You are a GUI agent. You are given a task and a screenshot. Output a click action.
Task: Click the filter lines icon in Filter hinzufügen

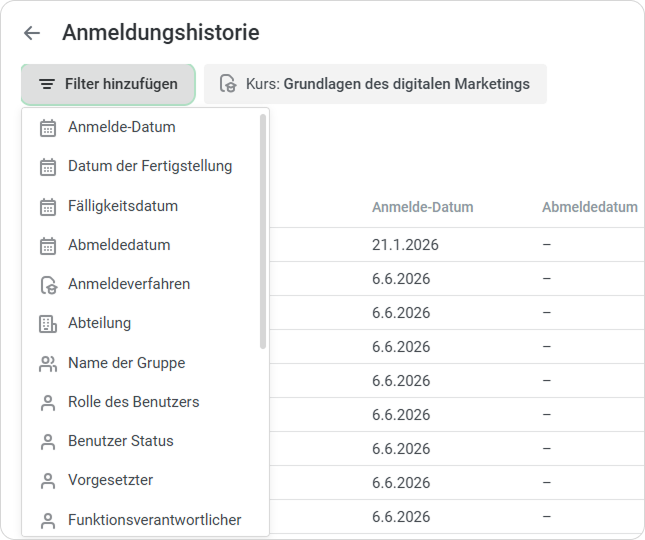47,84
